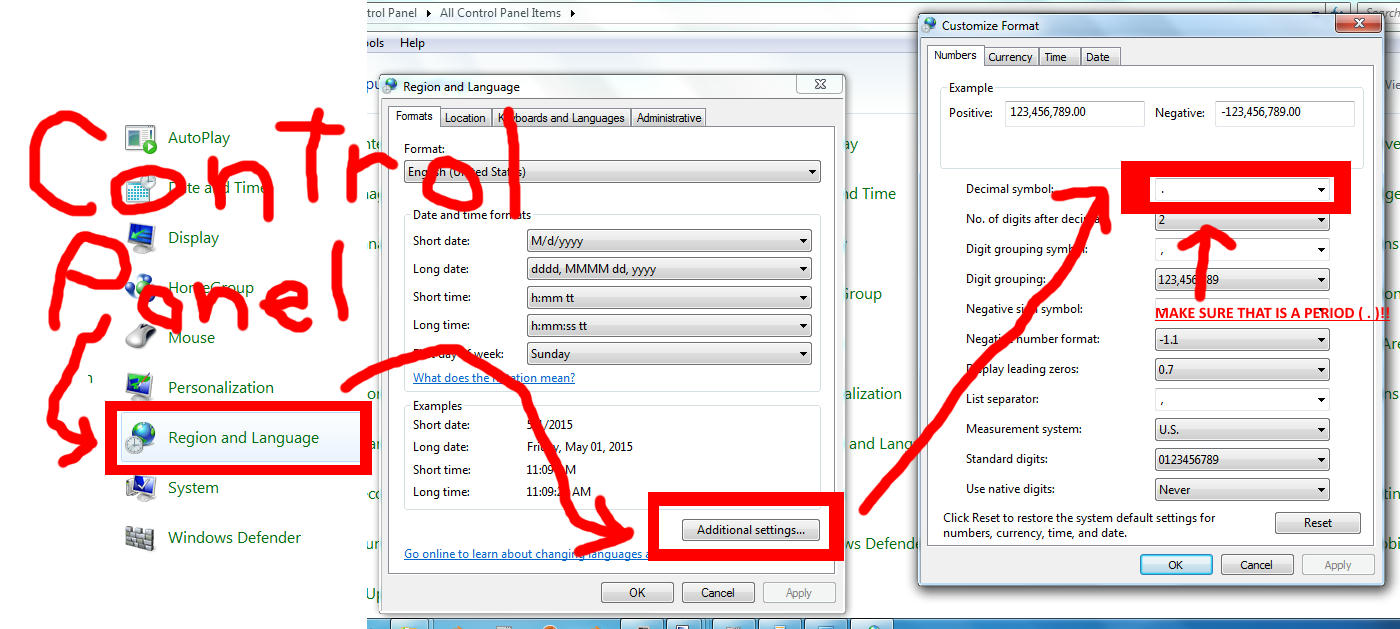This screenshot has height=629, width=1400.
Task: Open the Help menu in Control Panel
Action: tap(412, 43)
